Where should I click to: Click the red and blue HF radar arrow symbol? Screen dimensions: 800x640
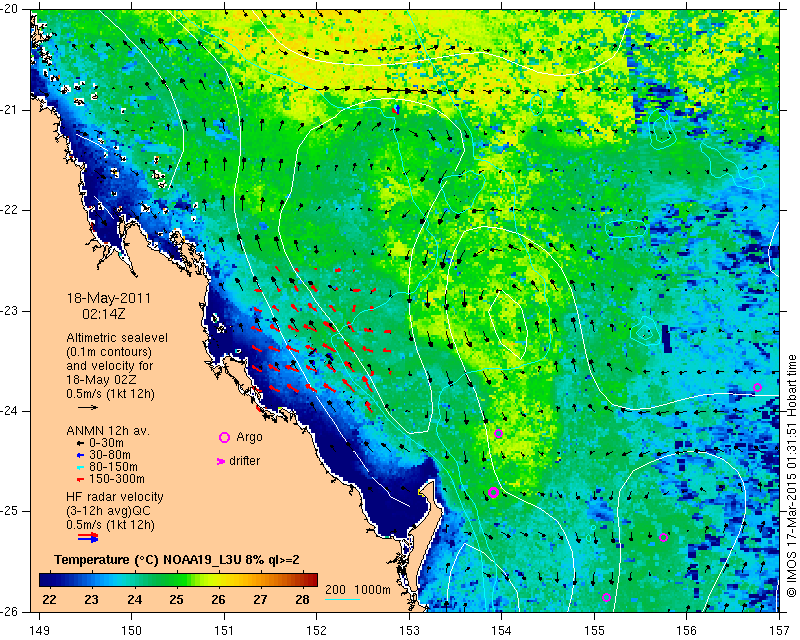[88, 537]
